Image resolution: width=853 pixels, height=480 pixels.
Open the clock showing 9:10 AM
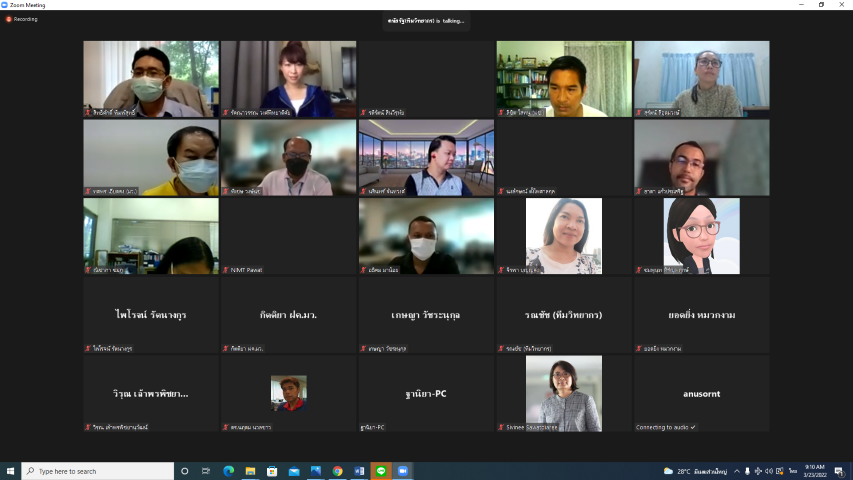816,471
